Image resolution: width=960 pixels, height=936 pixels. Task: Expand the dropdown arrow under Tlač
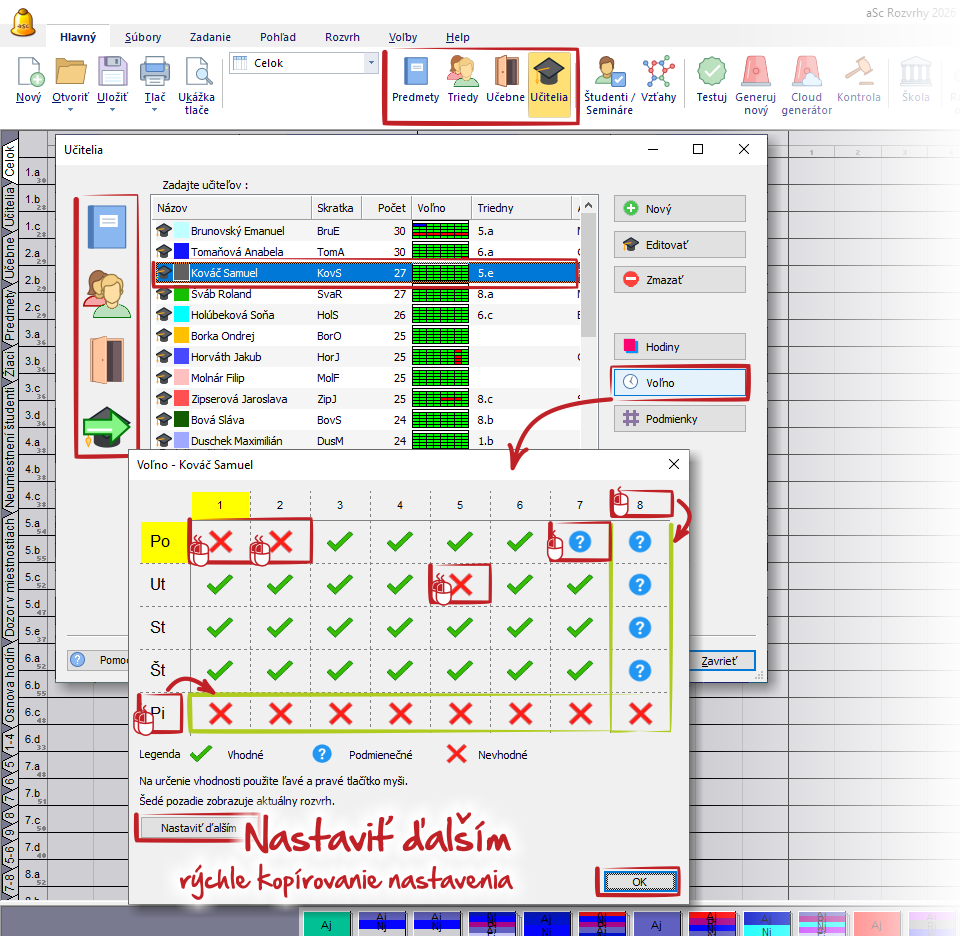pyautogui.click(x=154, y=110)
